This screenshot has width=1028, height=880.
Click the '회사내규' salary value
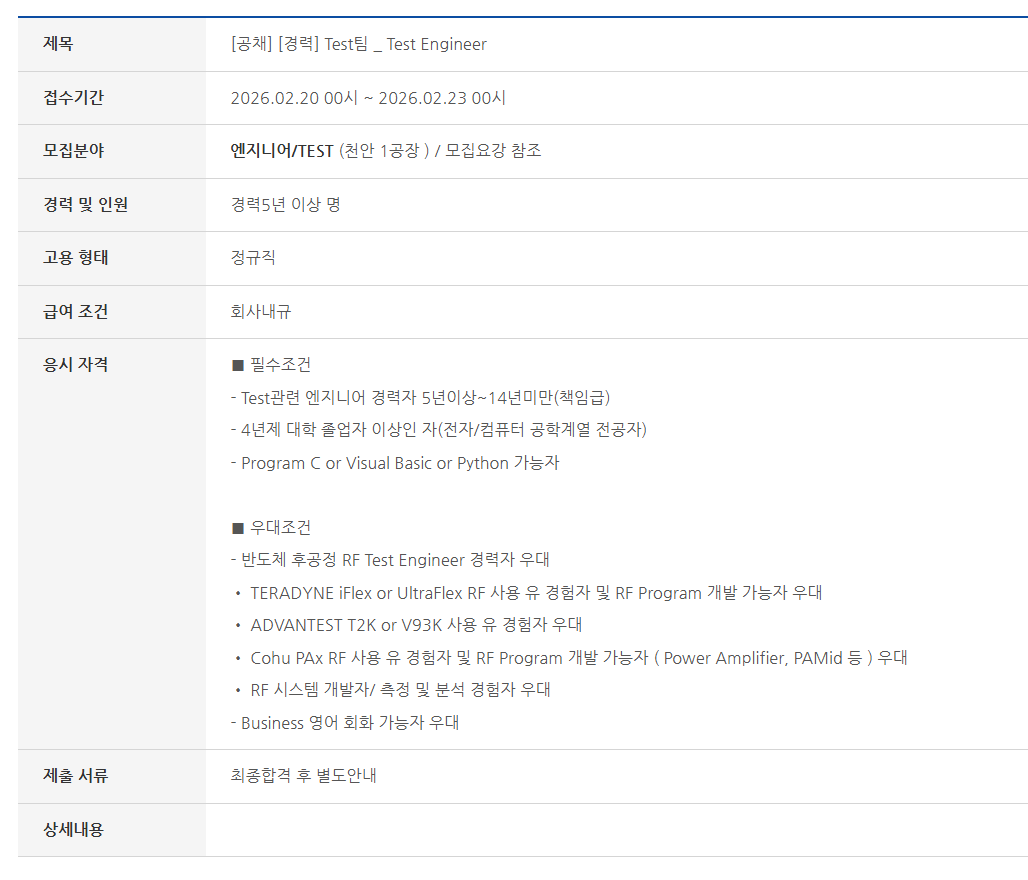(261, 312)
